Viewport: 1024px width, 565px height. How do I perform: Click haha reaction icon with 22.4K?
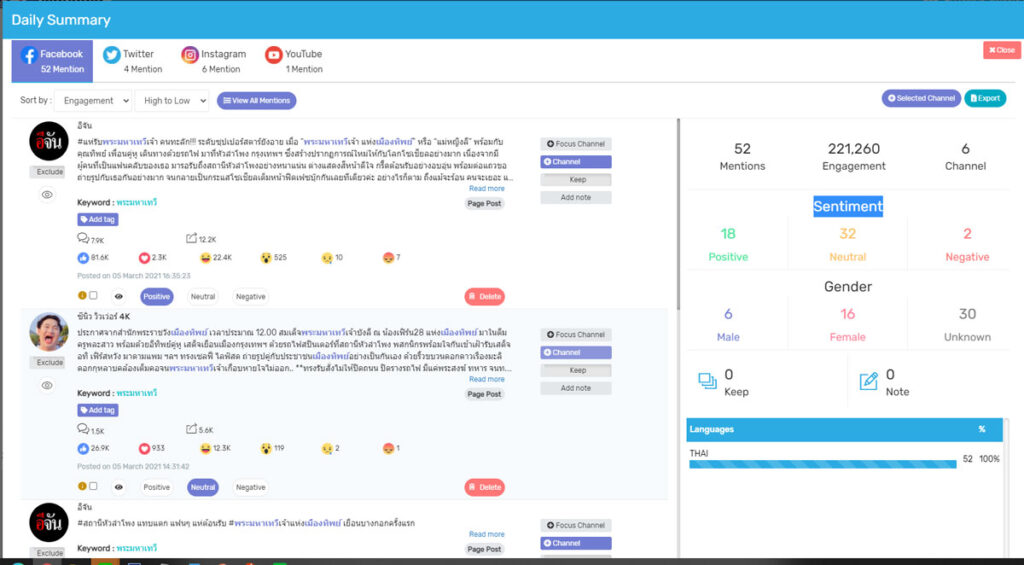pyautogui.click(x=206, y=258)
